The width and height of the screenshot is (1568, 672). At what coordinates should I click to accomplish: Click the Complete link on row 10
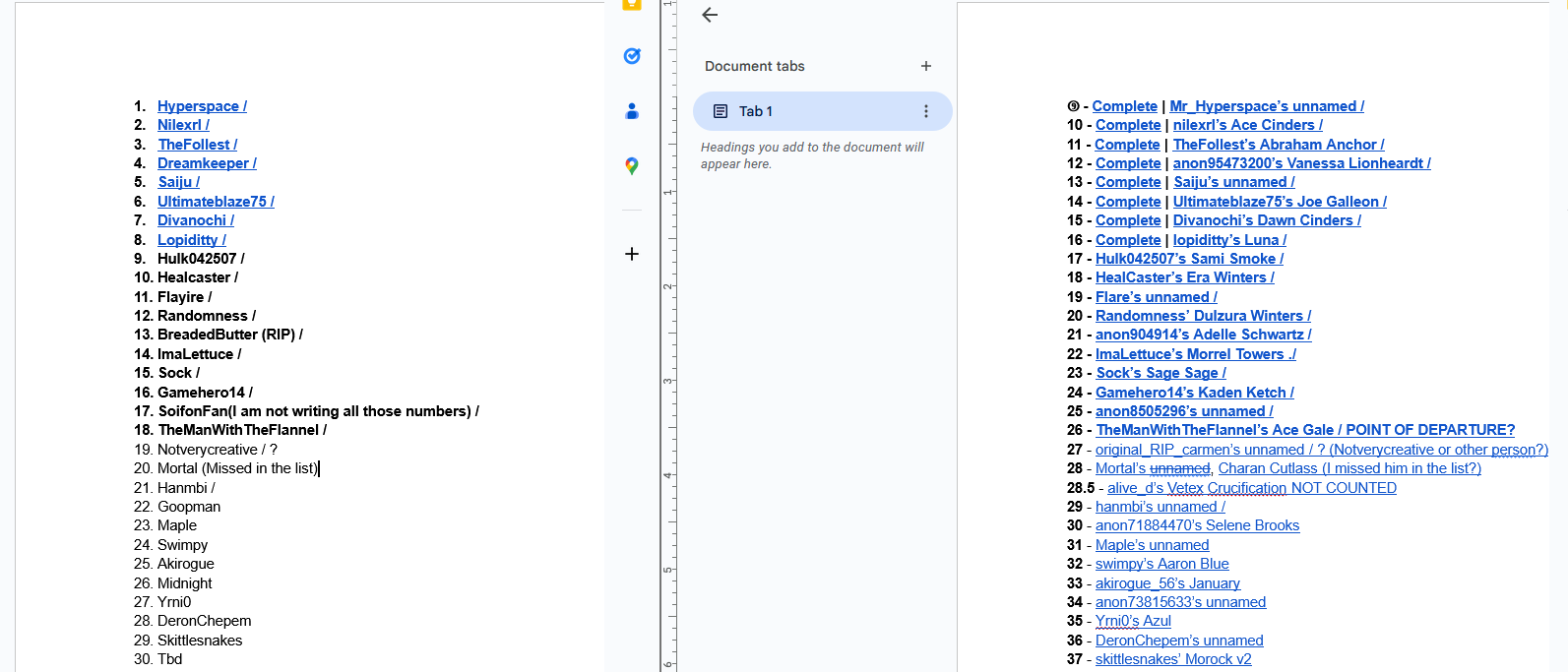[1128, 125]
